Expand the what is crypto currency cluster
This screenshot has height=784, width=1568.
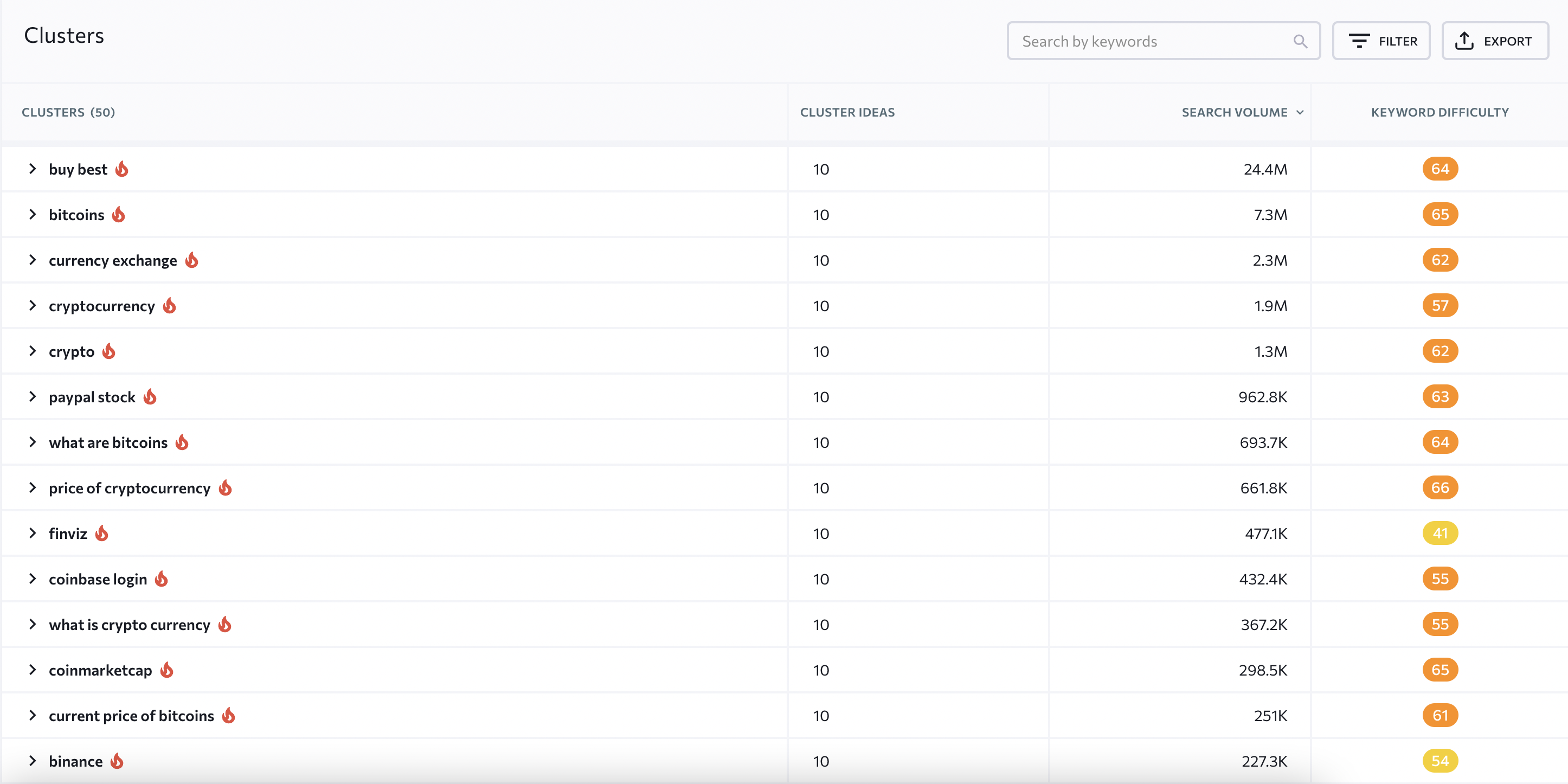coord(33,625)
